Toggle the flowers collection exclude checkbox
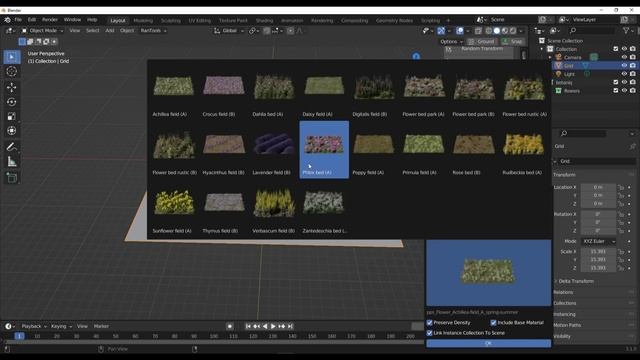Viewport: 640px width, 360px height. (616, 91)
